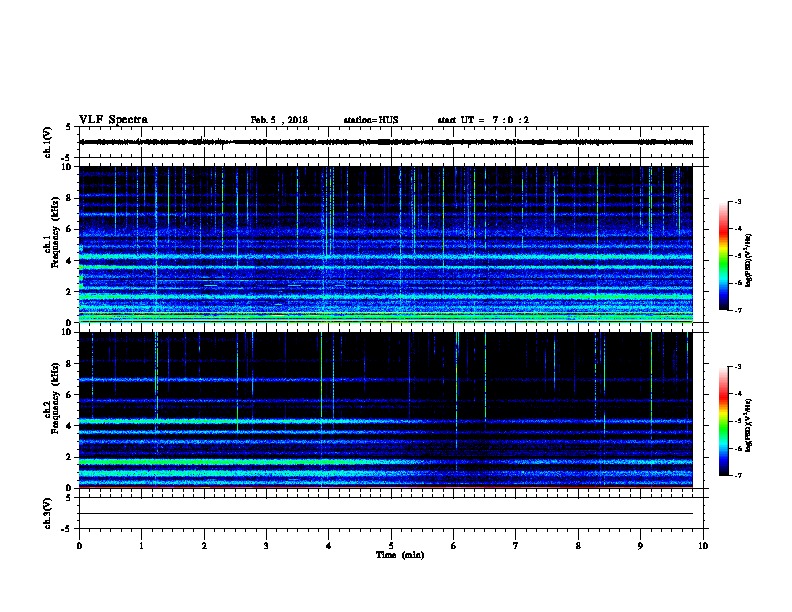Select the ch.2 "Frequency (kHz)" axis label
This screenshot has width=792, height=612.
click(x=55, y=398)
